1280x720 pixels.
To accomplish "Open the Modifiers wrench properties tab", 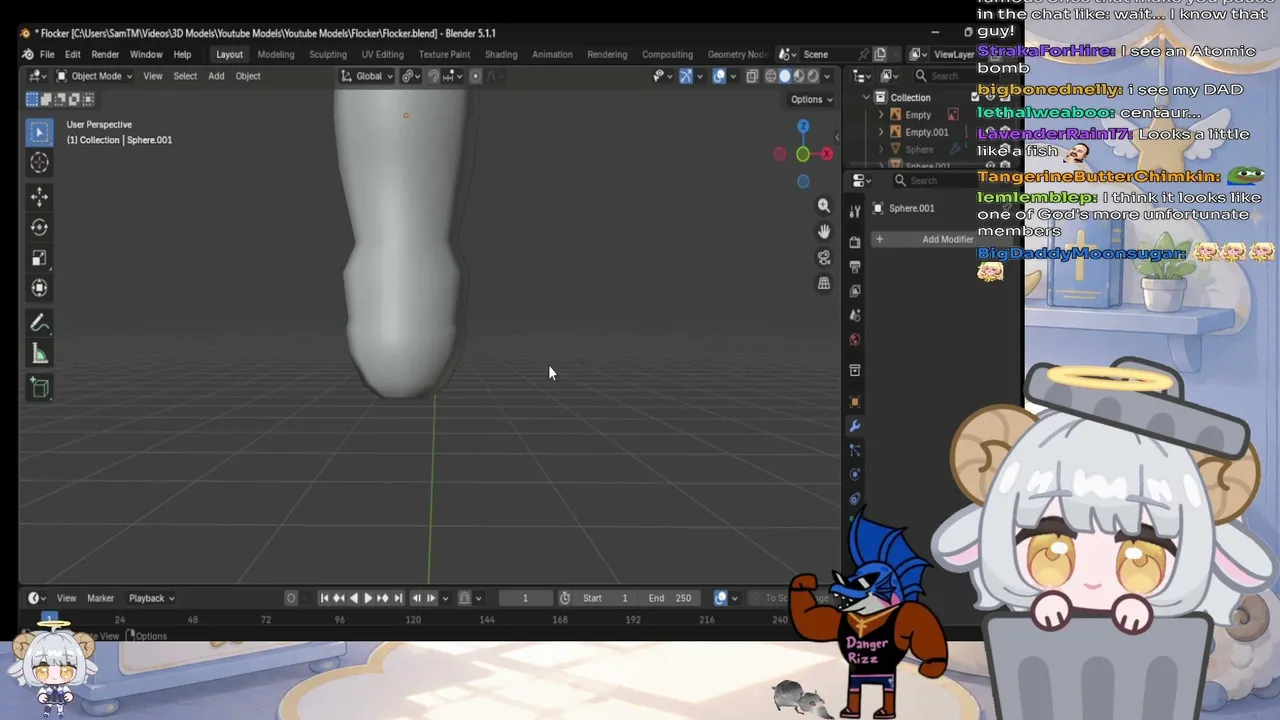I will pyautogui.click(x=855, y=426).
